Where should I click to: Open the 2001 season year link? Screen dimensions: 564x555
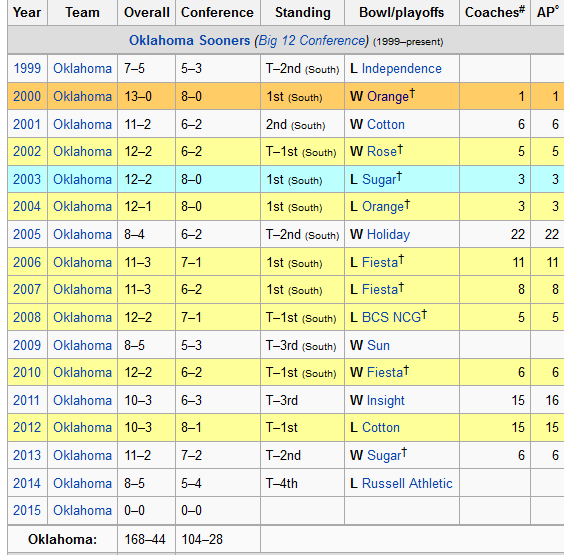pyautogui.click(x=27, y=124)
